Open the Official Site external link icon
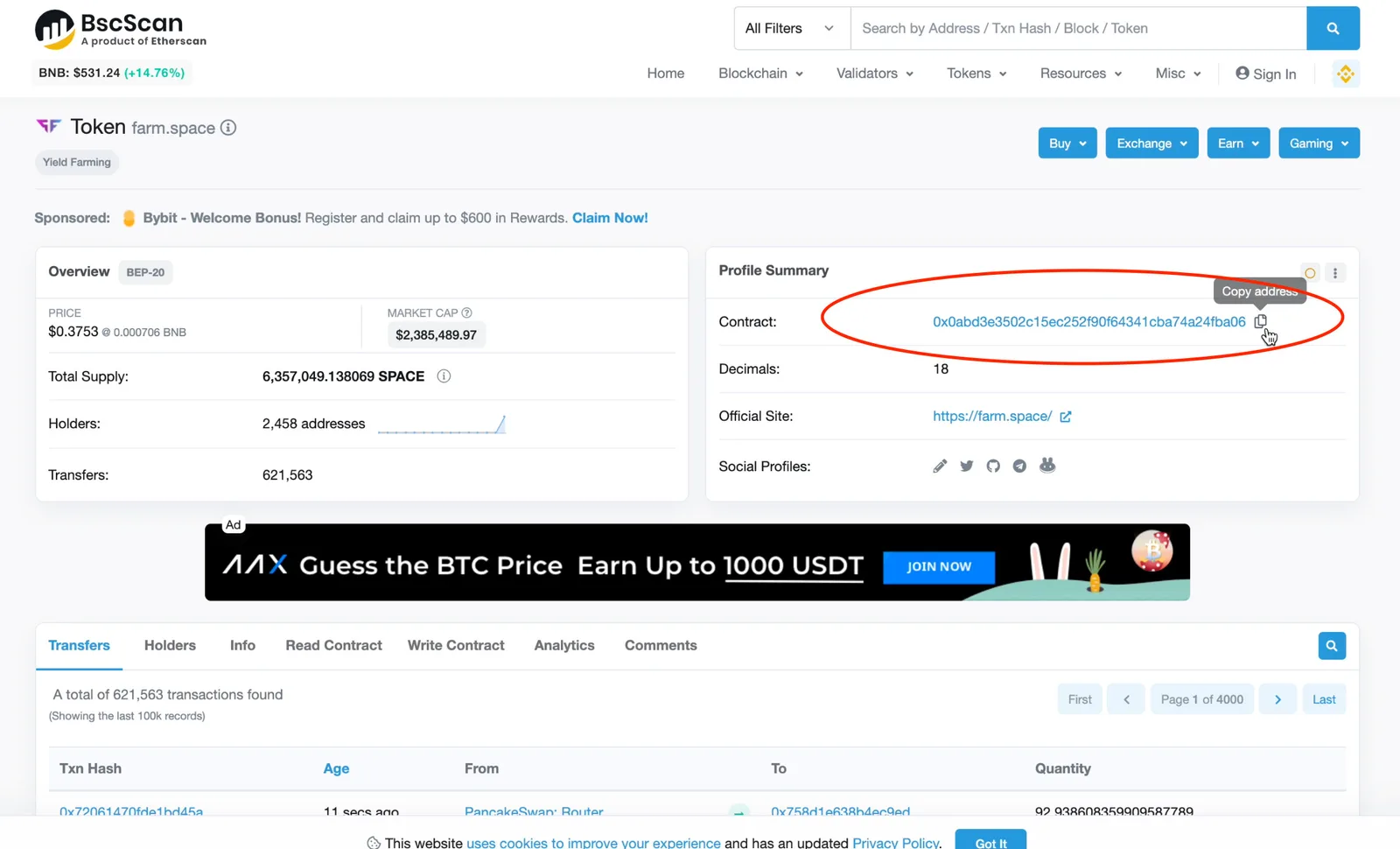The width and height of the screenshot is (1400, 849). tap(1065, 417)
